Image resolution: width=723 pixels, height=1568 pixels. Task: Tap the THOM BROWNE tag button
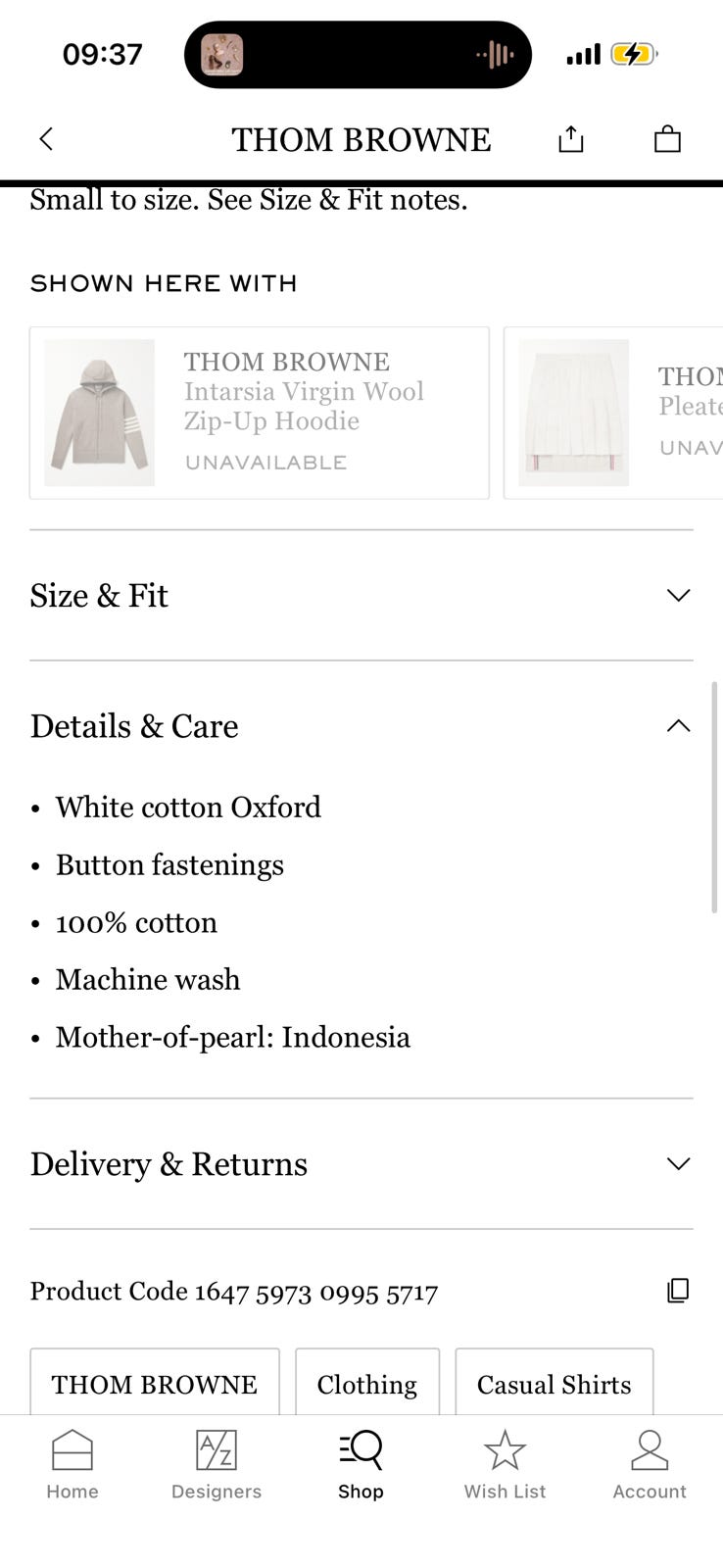[x=155, y=1384]
